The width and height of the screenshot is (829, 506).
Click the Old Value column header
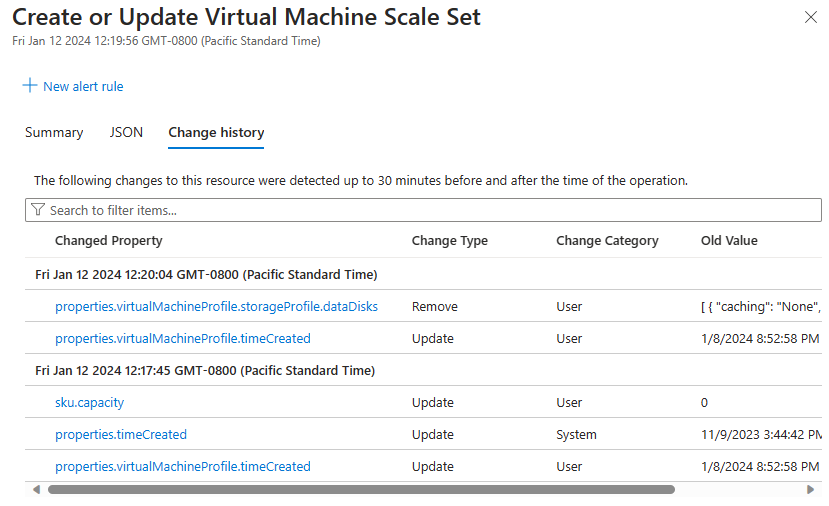(729, 240)
